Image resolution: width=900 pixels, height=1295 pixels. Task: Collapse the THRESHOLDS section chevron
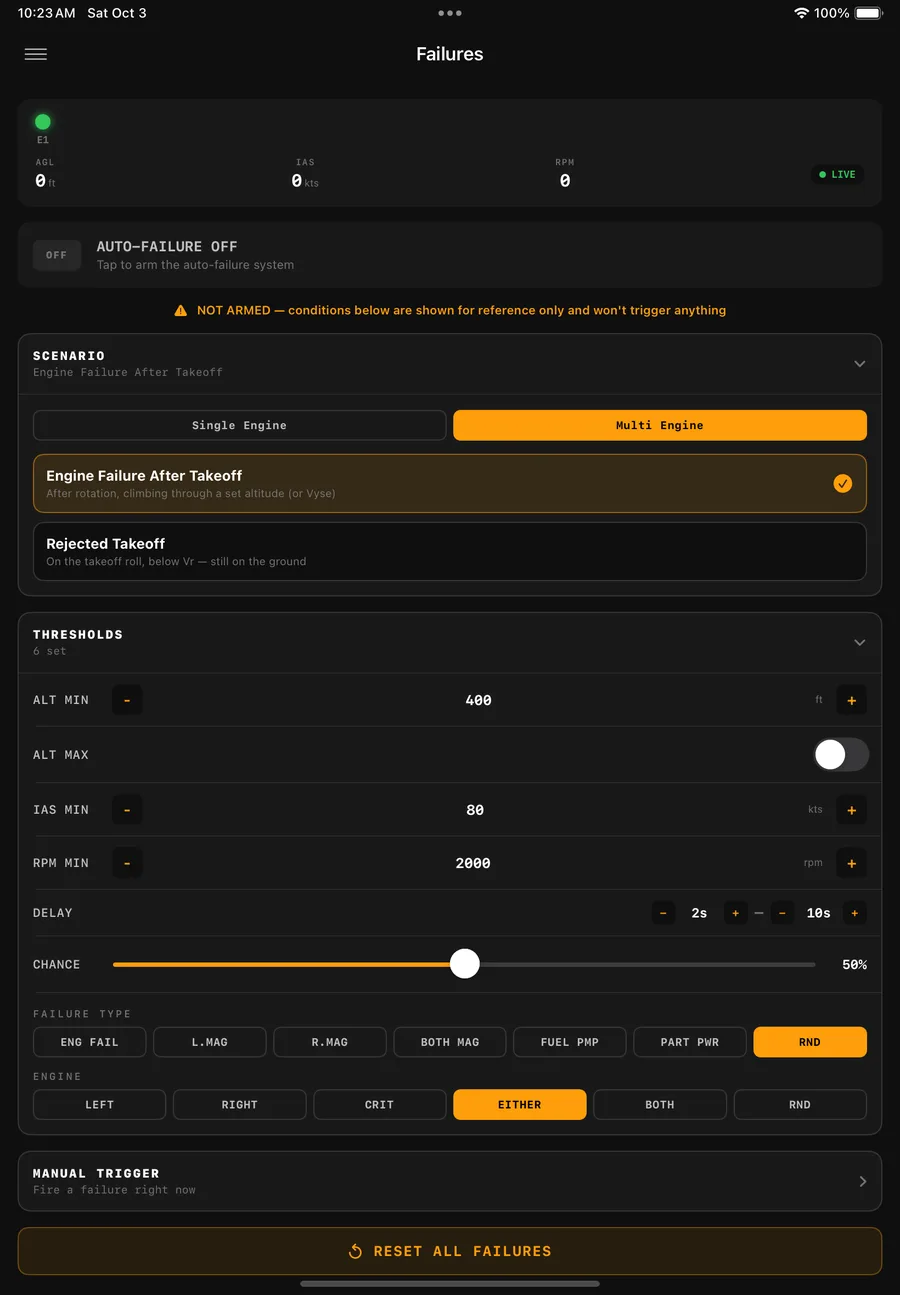860,643
